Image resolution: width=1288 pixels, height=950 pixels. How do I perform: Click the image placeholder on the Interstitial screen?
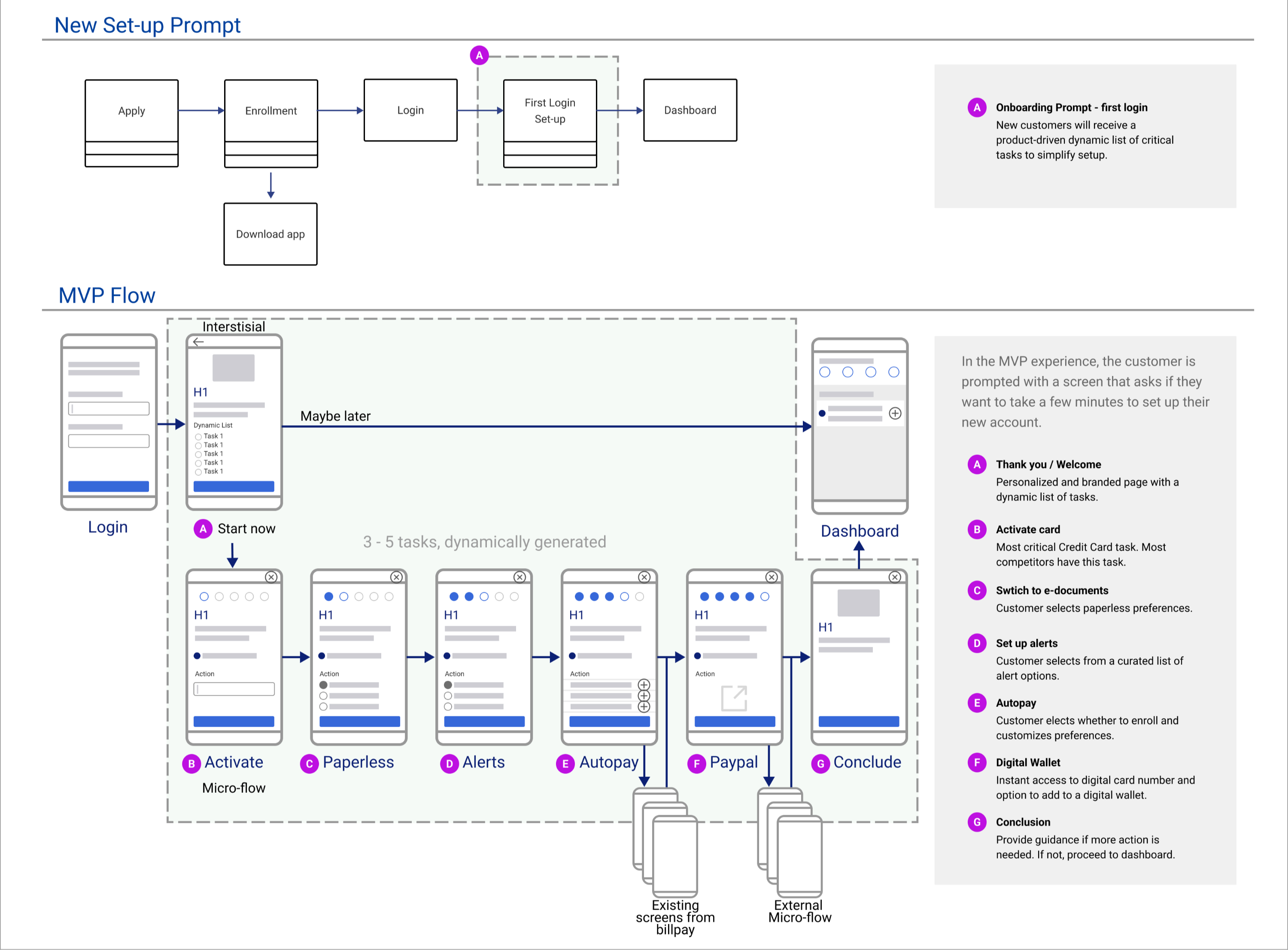click(234, 368)
